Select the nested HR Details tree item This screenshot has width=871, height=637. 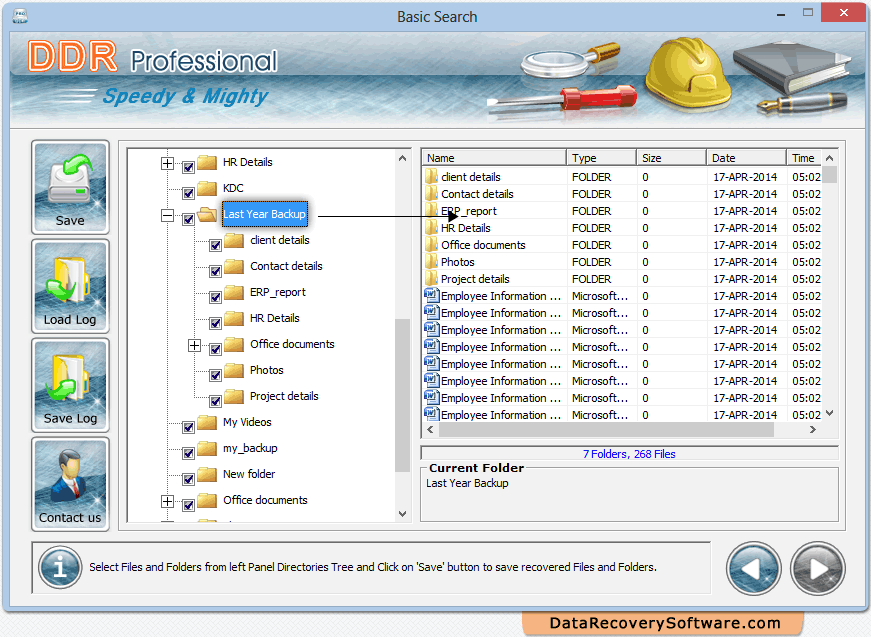tap(274, 318)
